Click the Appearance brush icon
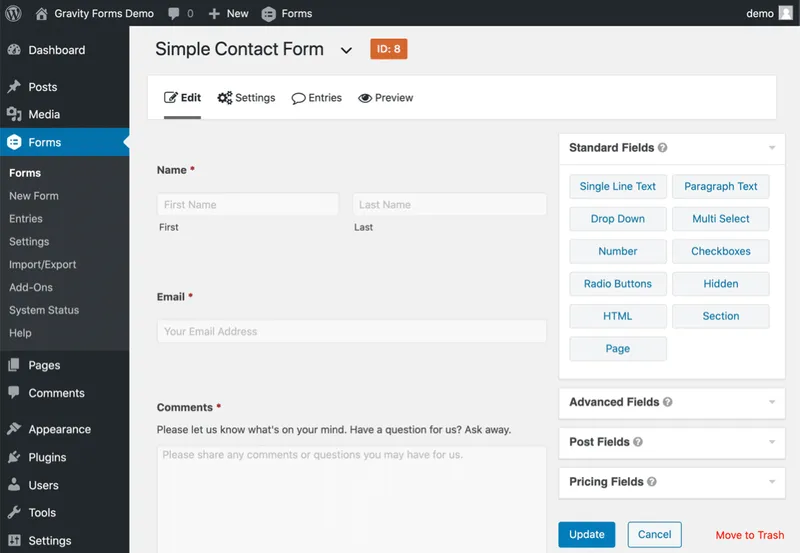The image size is (800, 553). 14,429
